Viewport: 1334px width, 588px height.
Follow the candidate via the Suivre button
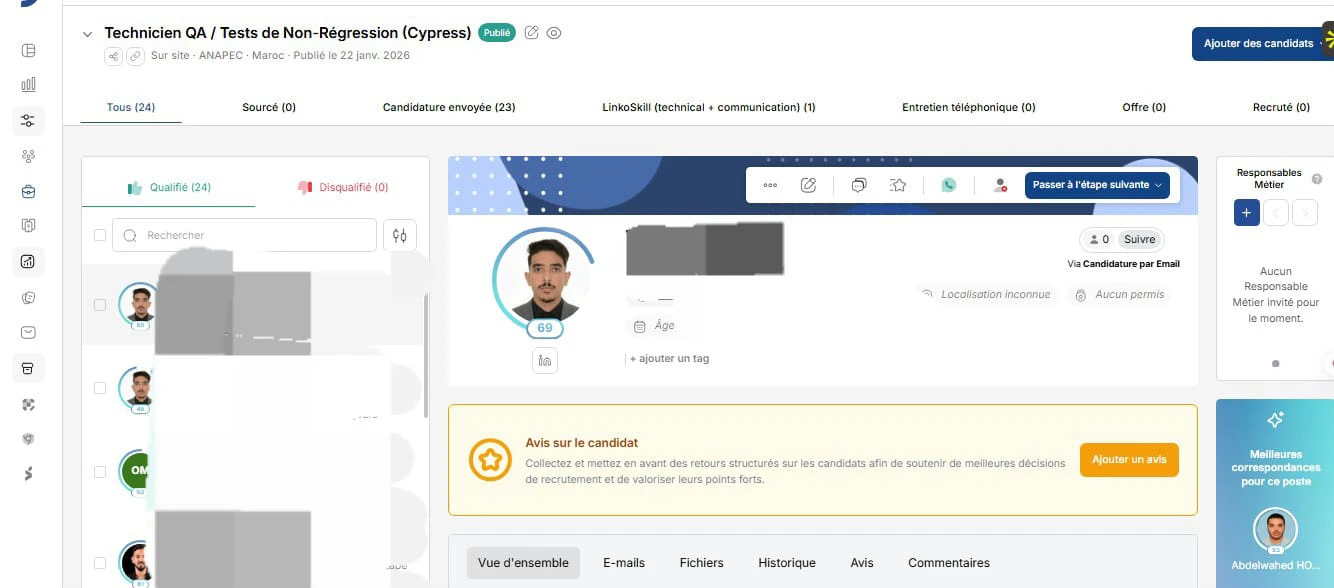[1140, 239]
